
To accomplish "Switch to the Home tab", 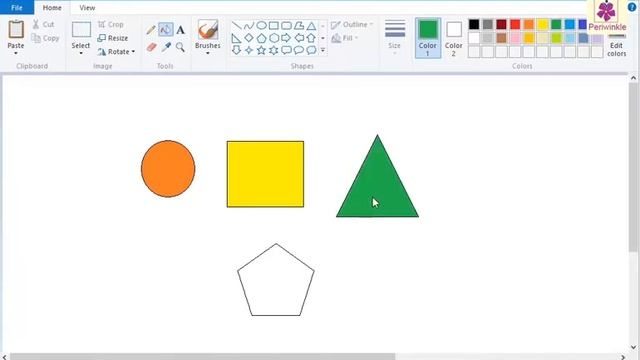I will tap(52, 7).
